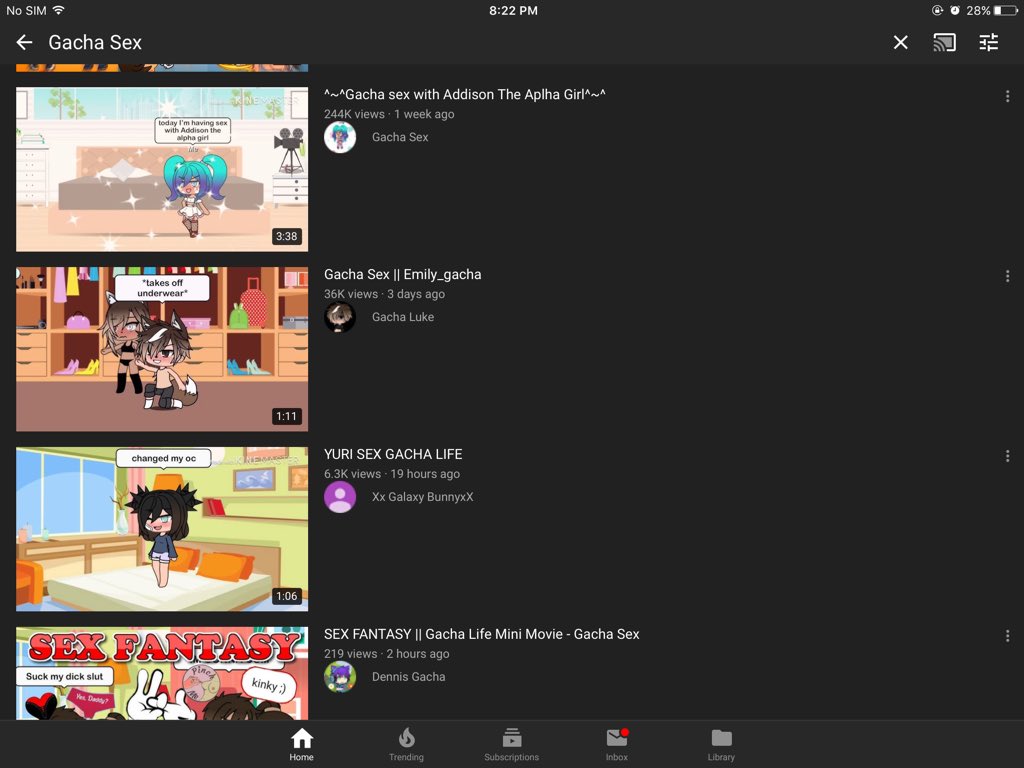Open the video title ending in Emily_gacha
This screenshot has height=768, width=1024.
click(x=403, y=274)
